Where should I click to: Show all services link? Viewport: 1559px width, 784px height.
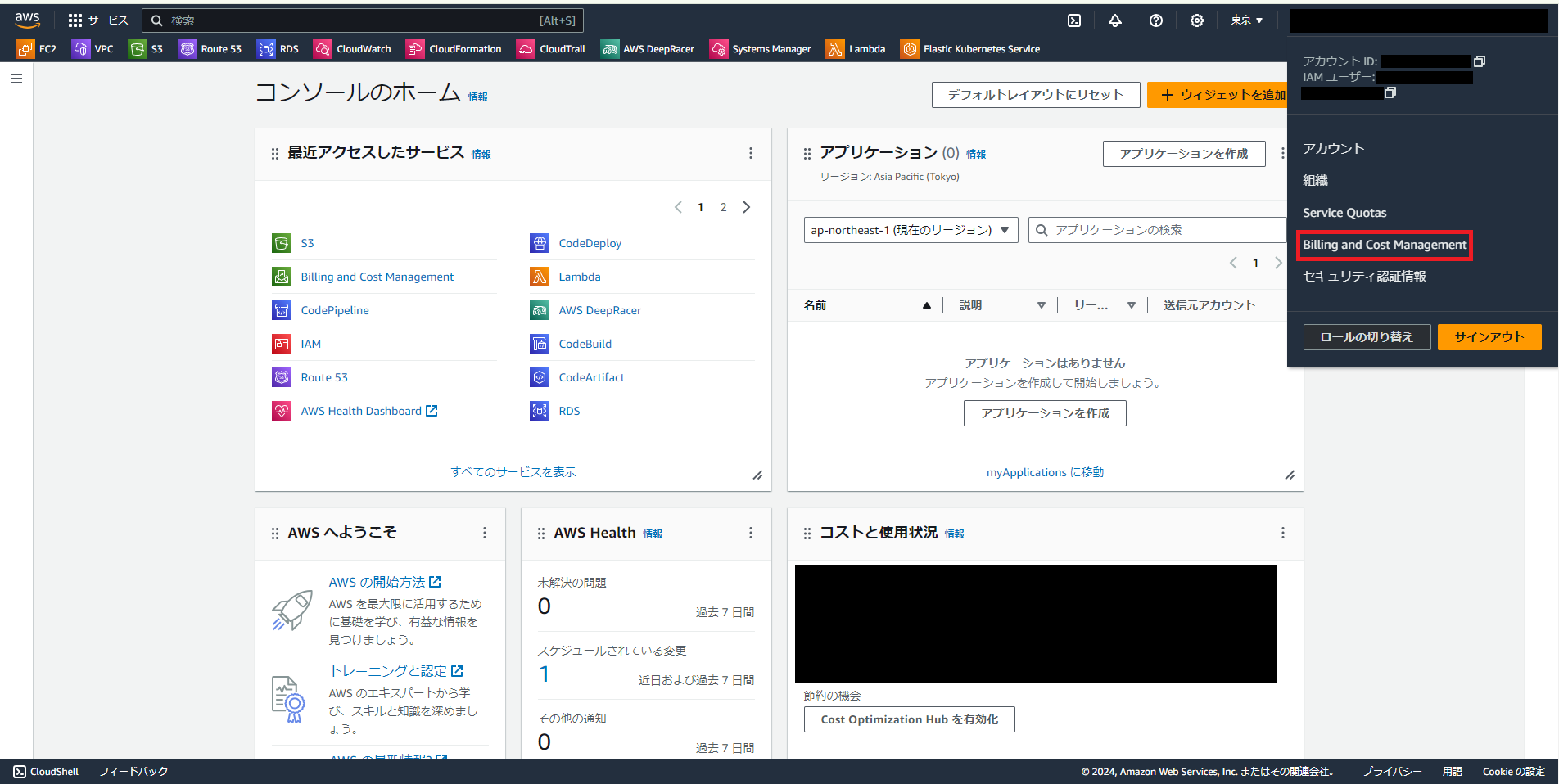[x=513, y=472]
